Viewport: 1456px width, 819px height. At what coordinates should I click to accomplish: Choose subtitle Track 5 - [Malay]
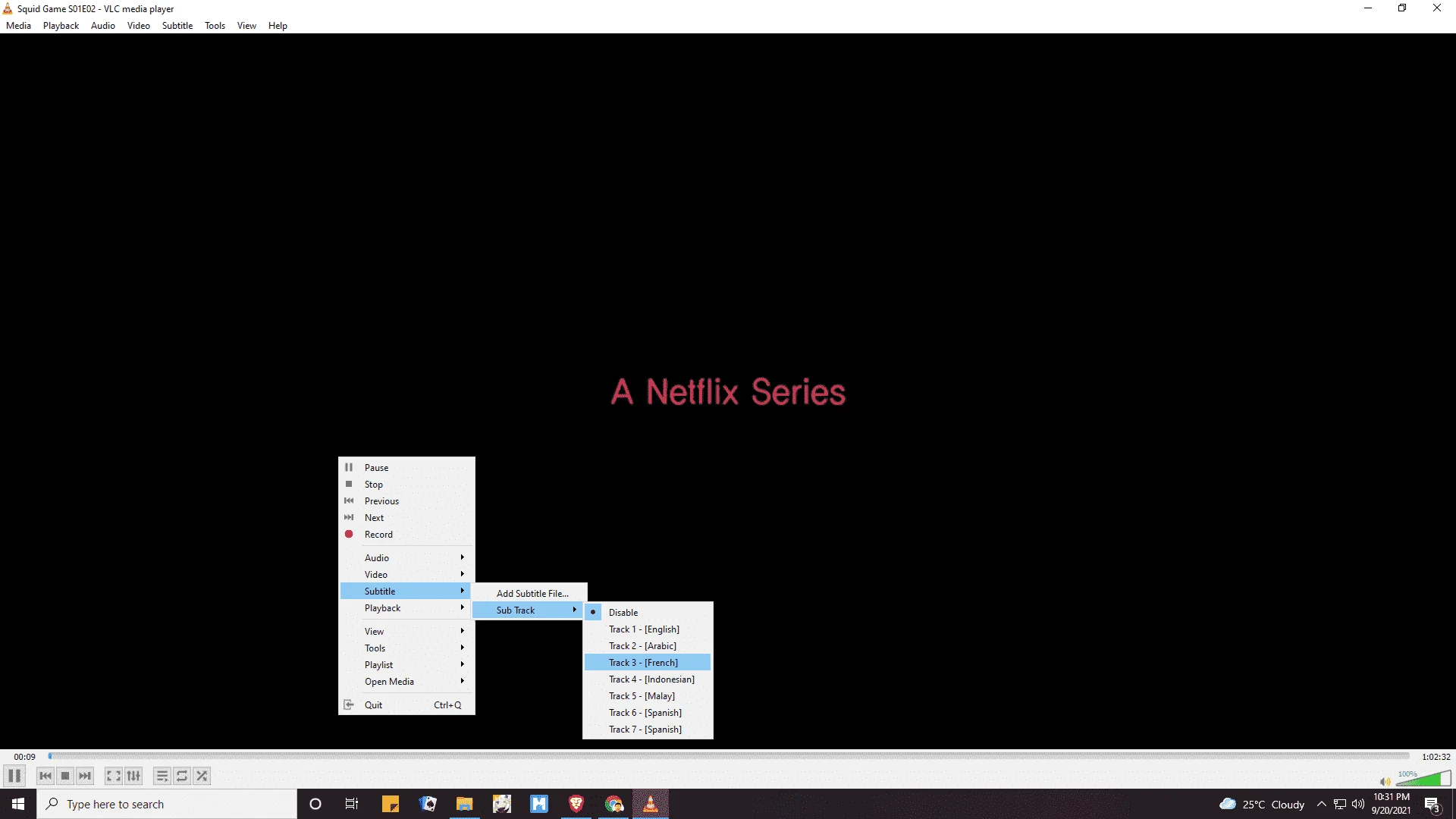click(x=648, y=696)
